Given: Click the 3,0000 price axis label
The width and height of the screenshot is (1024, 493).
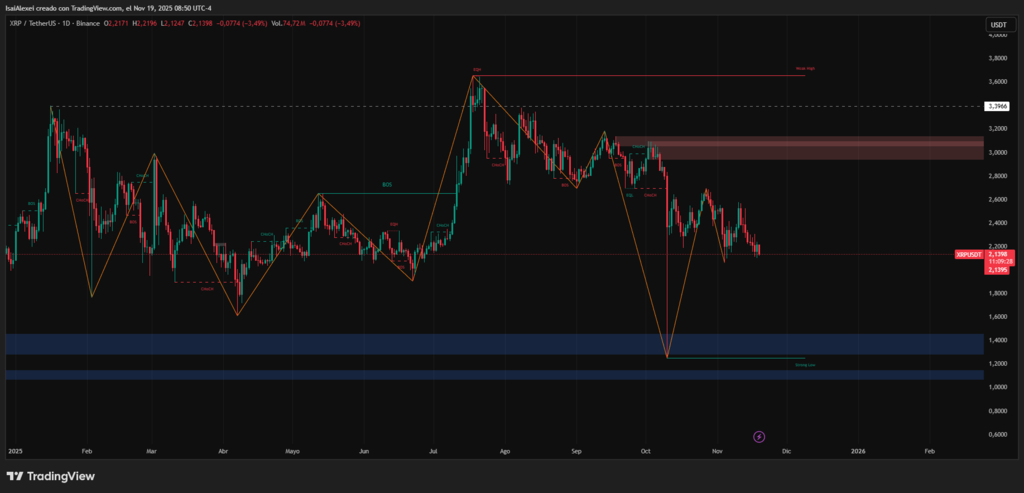Looking at the screenshot, I should pos(997,153).
